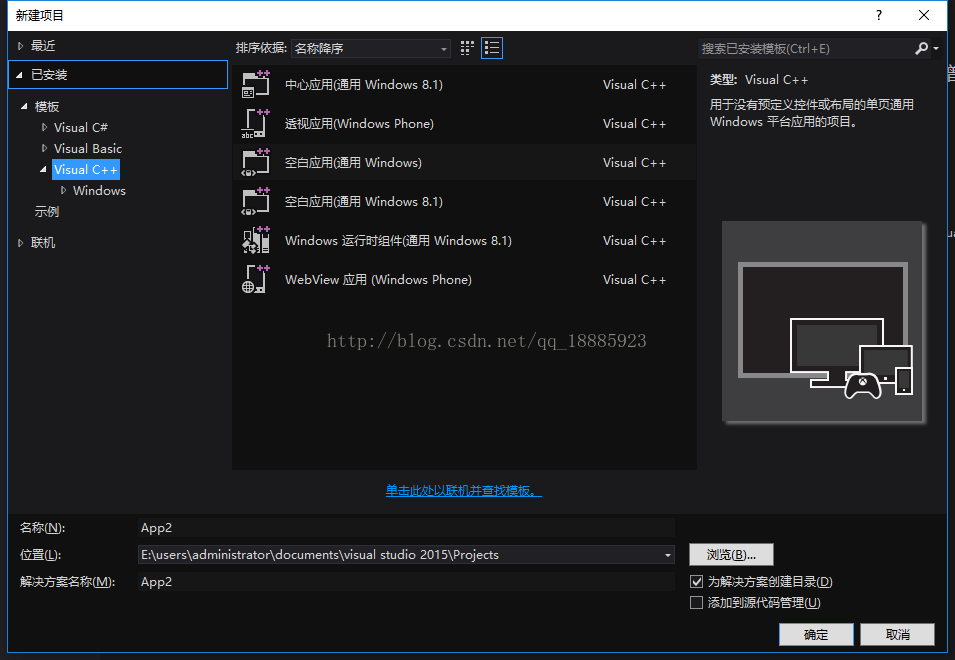The height and width of the screenshot is (660, 955).
Task: Click 确定 button to create project
Action: 816,634
